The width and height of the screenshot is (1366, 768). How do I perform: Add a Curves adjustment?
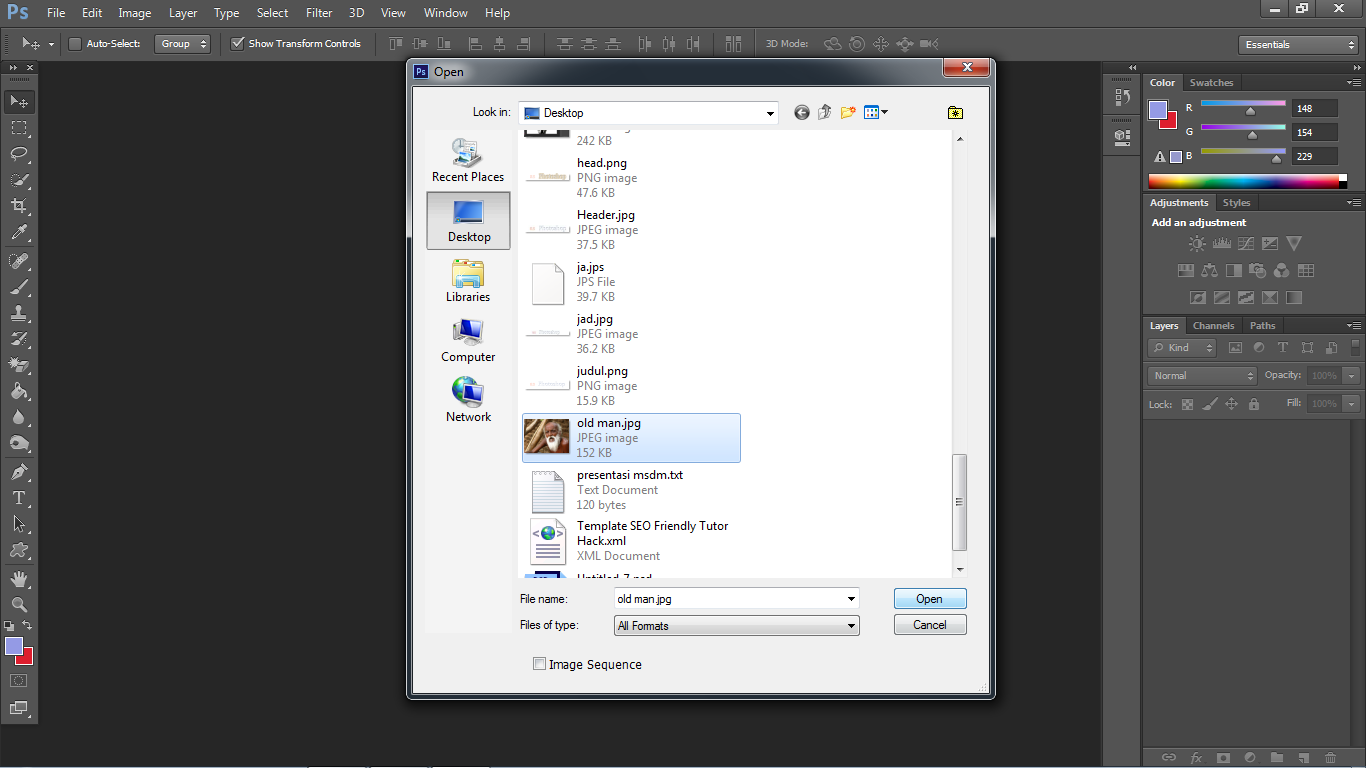click(x=1245, y=243)
